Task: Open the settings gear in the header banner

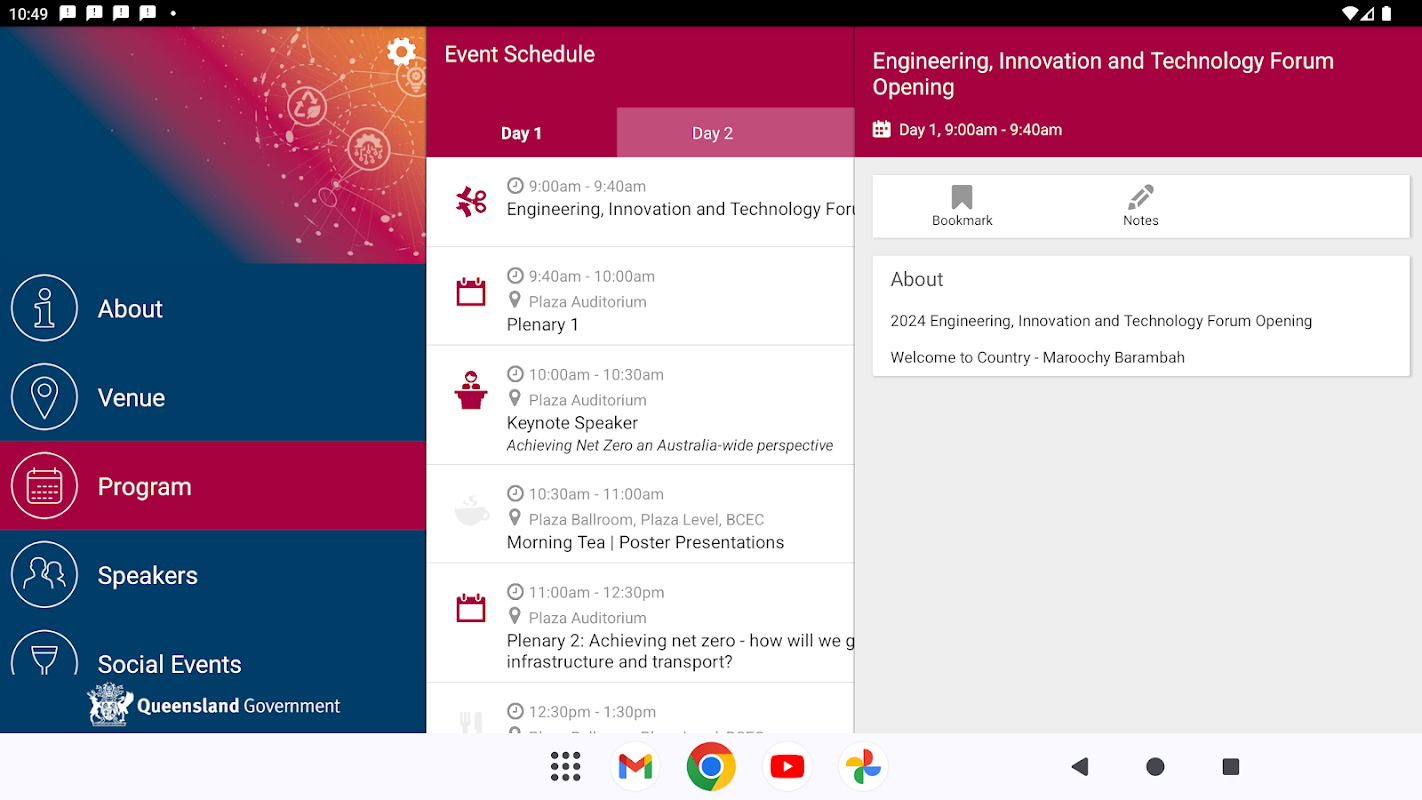Action: pos(401,52)
